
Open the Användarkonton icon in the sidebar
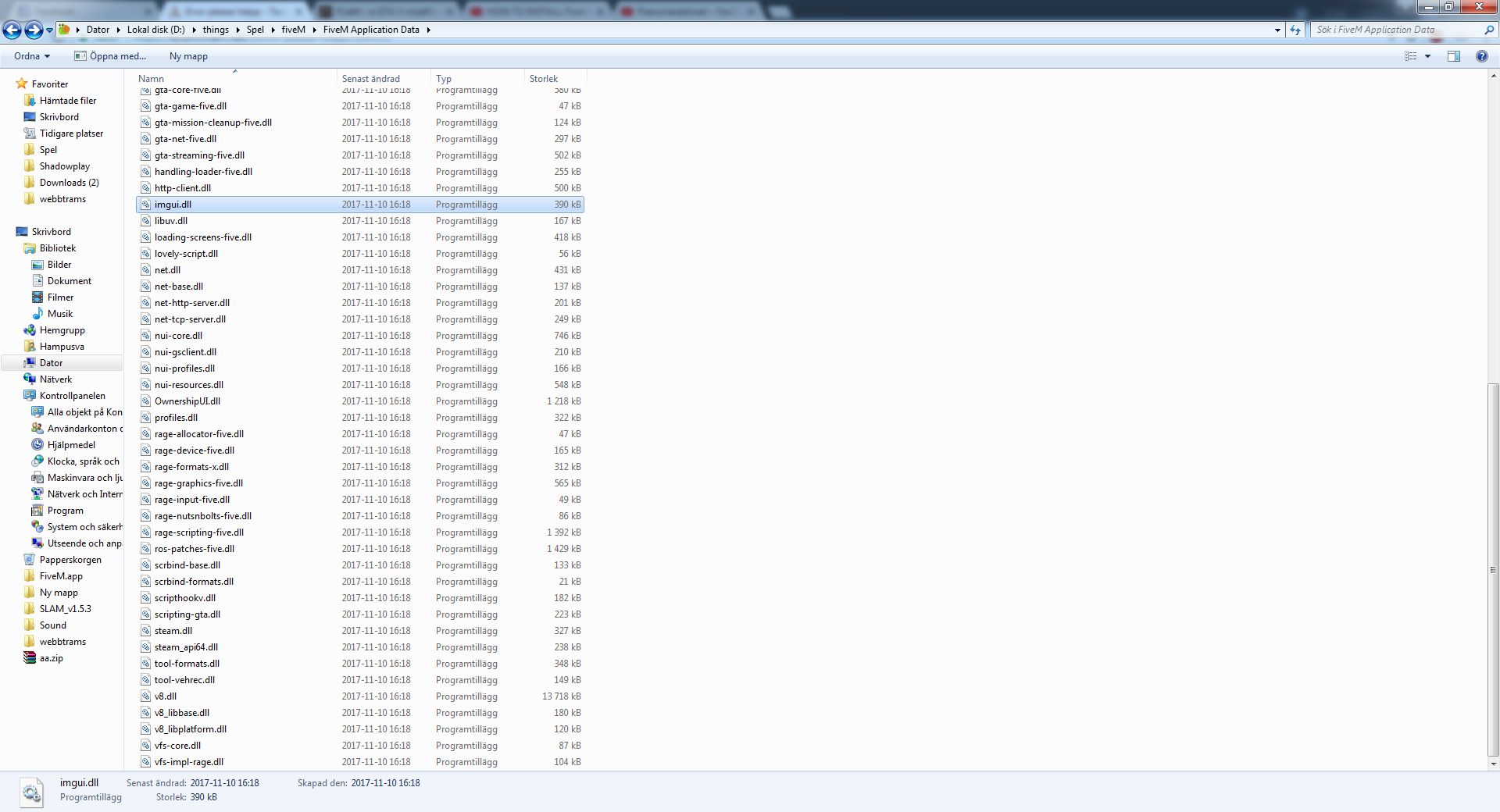coord(37,429)
